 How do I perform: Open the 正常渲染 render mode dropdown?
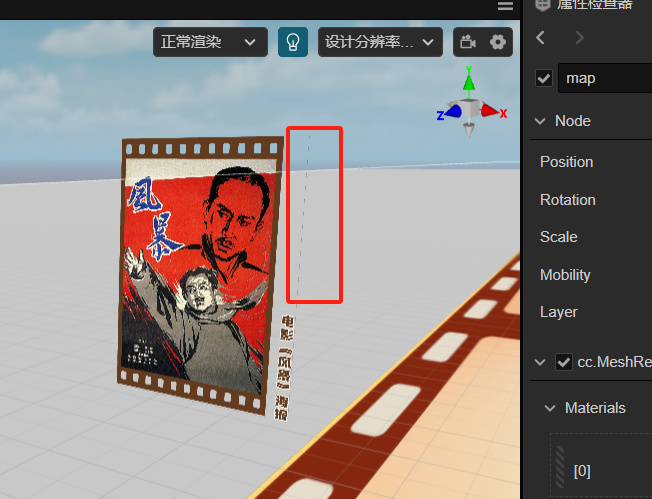click(x=210, y=42)
